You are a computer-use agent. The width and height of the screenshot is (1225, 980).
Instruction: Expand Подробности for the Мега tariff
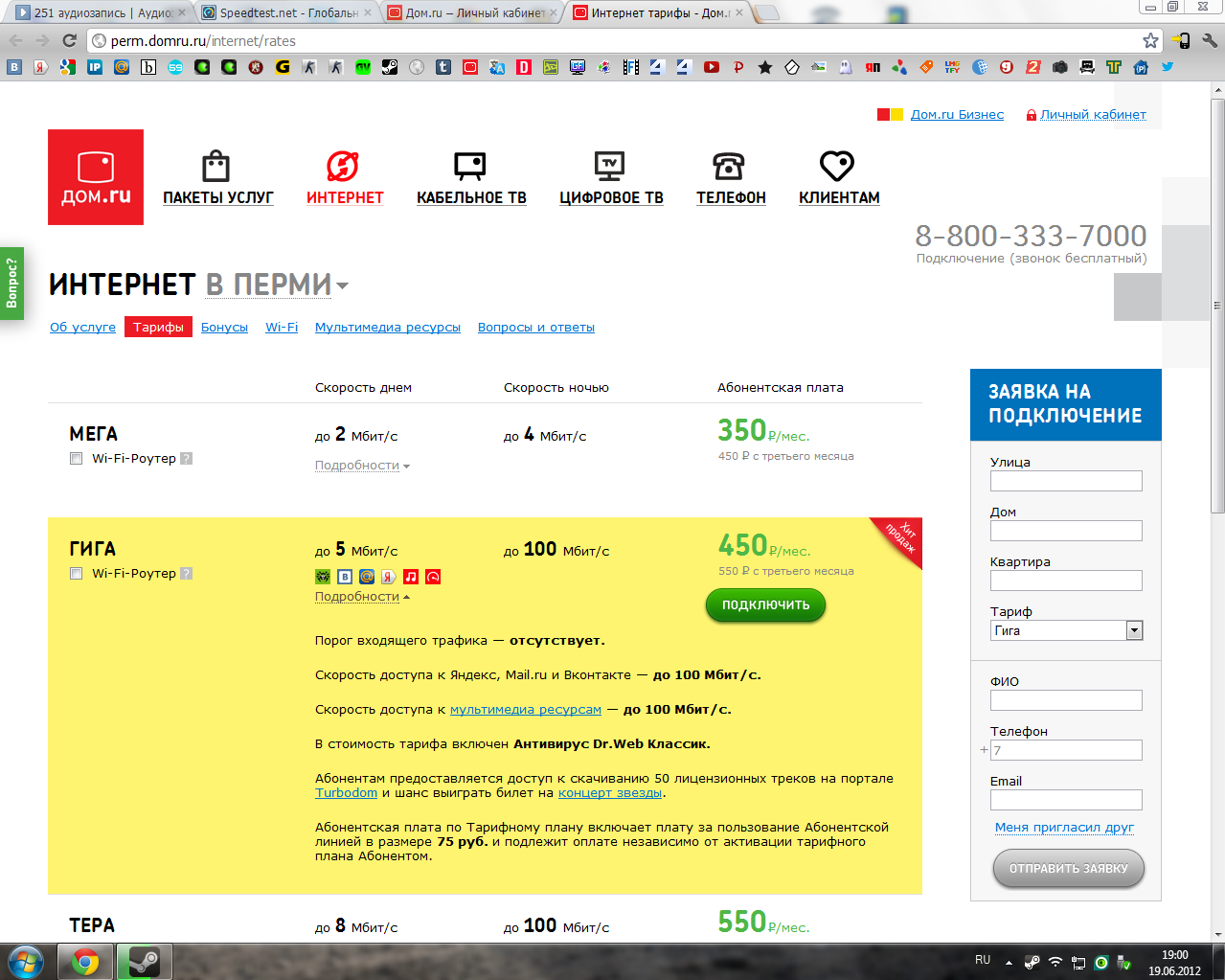pos(362,466)
